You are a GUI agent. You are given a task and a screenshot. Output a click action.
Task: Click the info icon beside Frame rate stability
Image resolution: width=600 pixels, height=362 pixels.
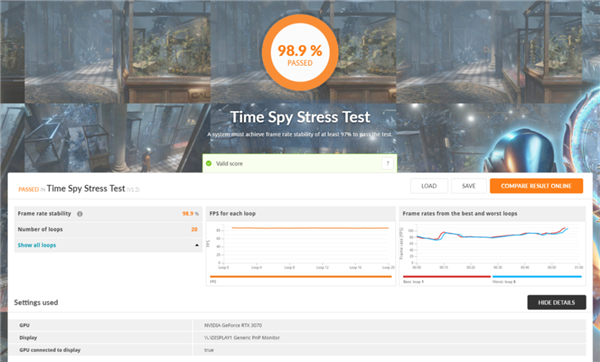click(80, 214)
